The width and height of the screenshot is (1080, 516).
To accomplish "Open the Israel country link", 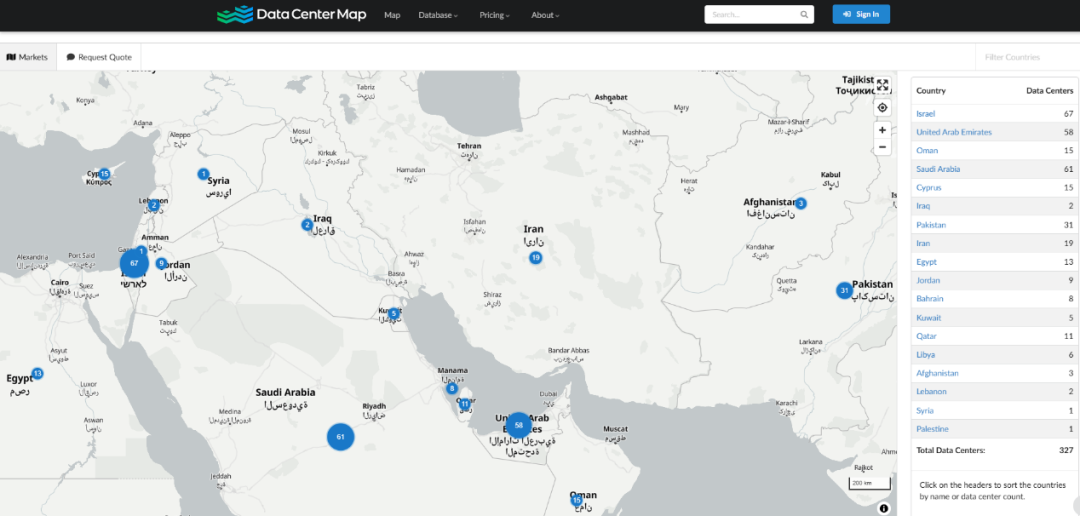I will [925, 114].
